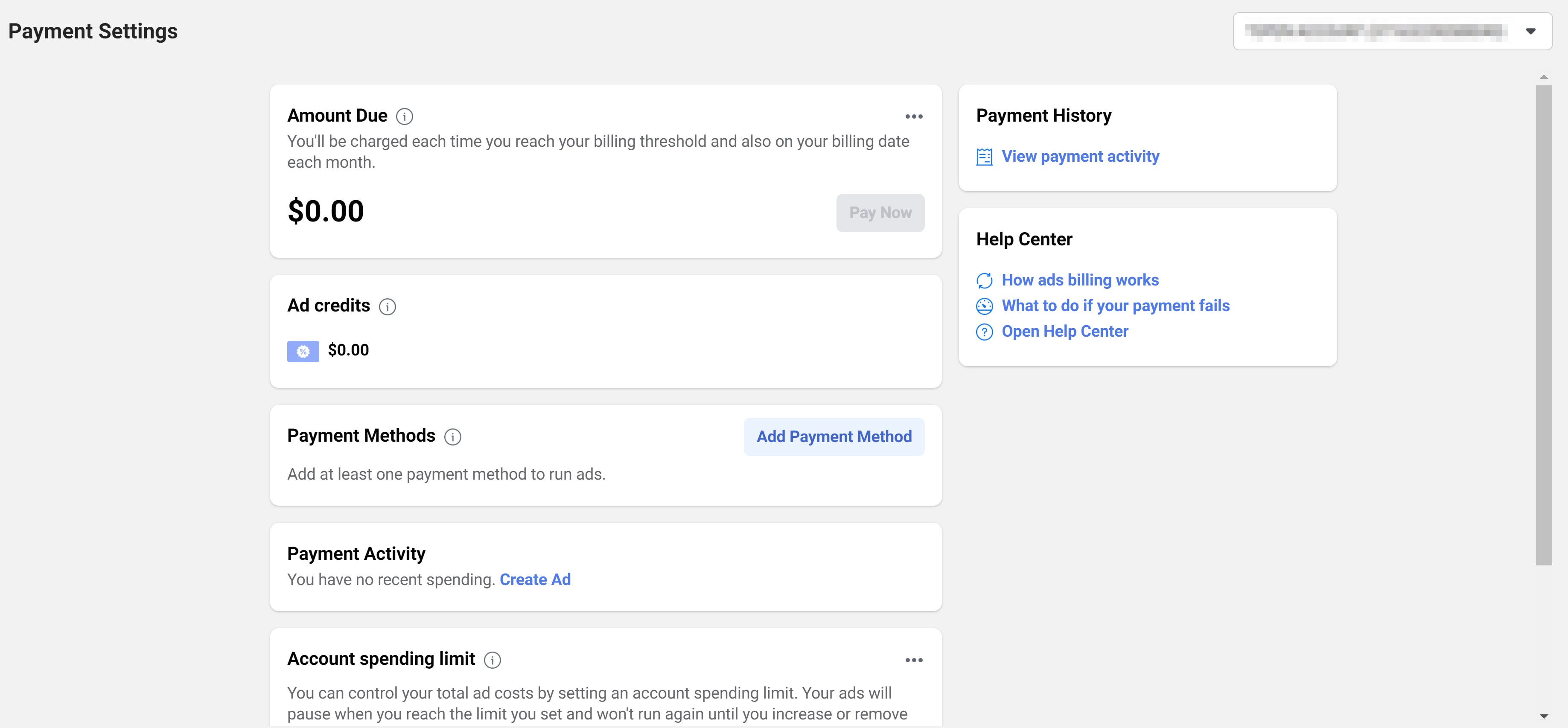Click the Payment Methods info icon

(452, 437)
